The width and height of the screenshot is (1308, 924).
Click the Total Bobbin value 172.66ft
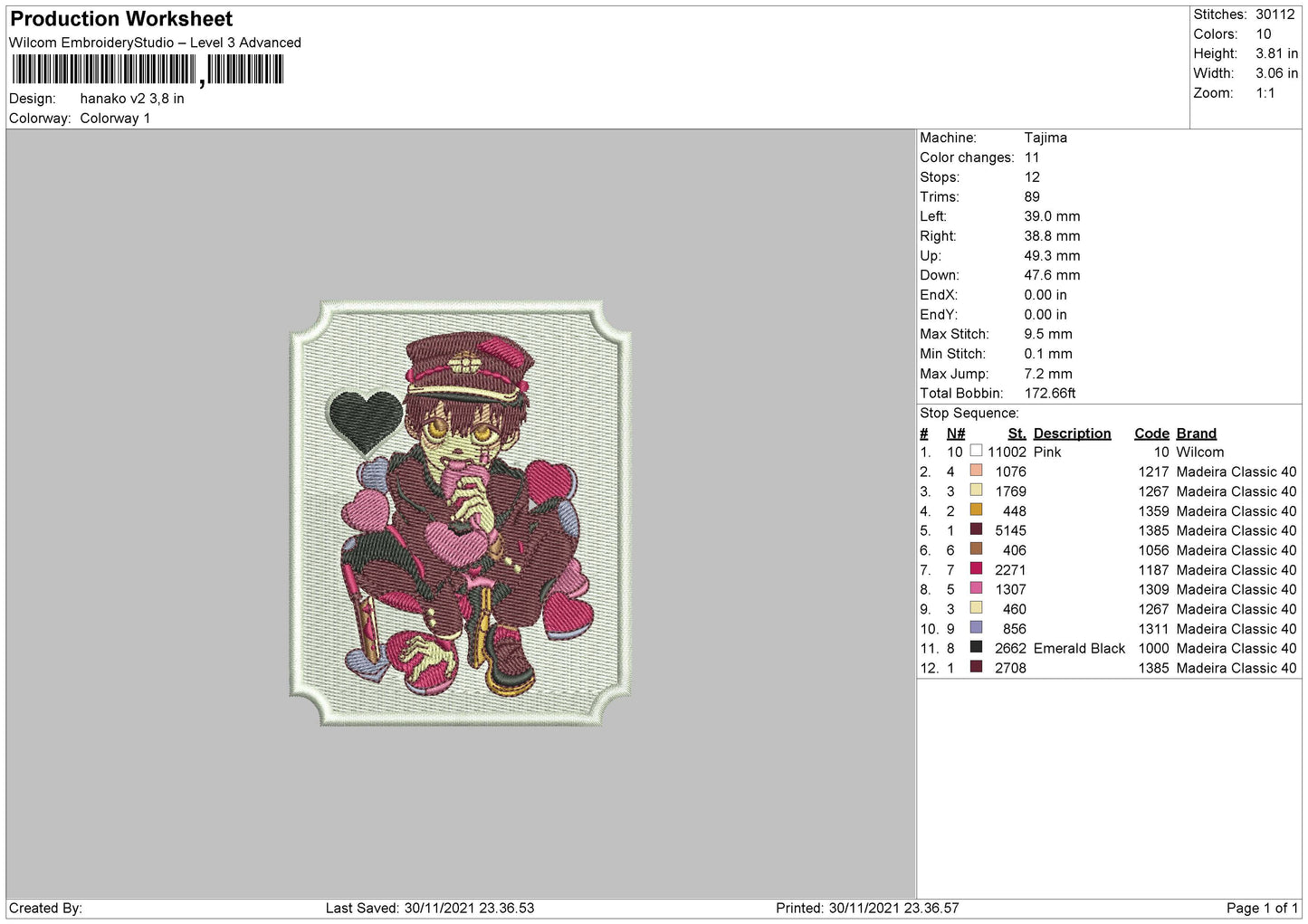[x=1050, y=394]
